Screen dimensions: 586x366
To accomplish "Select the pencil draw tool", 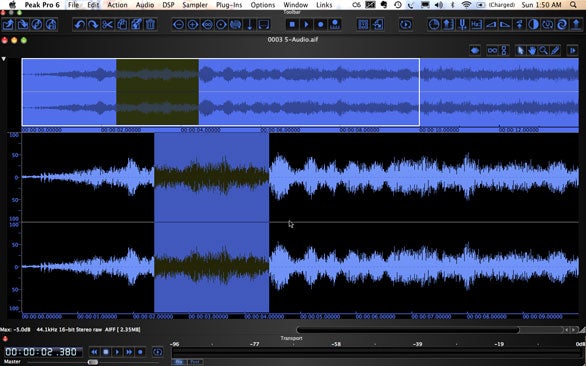I will 555,50.
